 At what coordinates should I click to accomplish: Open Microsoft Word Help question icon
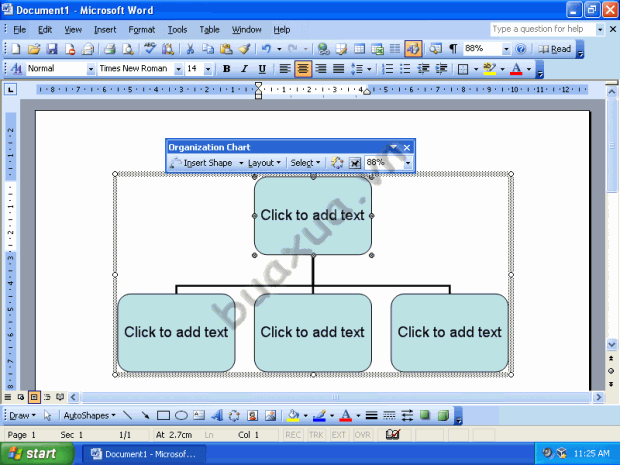coord(521,49)
